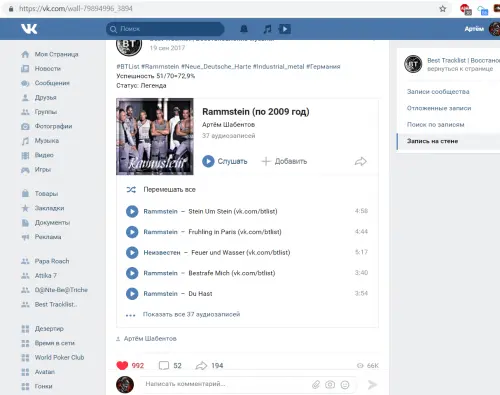
Task: Open the music note icon in header
Action: 267,29
